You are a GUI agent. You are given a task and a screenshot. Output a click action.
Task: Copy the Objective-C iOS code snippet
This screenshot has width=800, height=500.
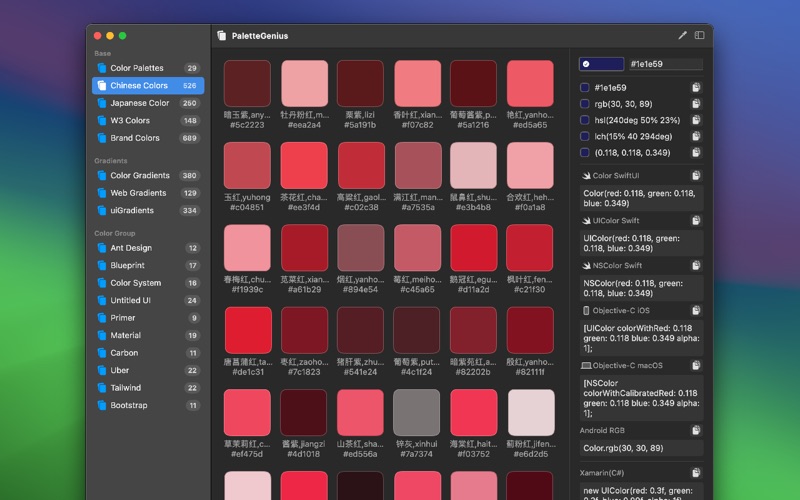pyautogui.click(x=696, y=310)
